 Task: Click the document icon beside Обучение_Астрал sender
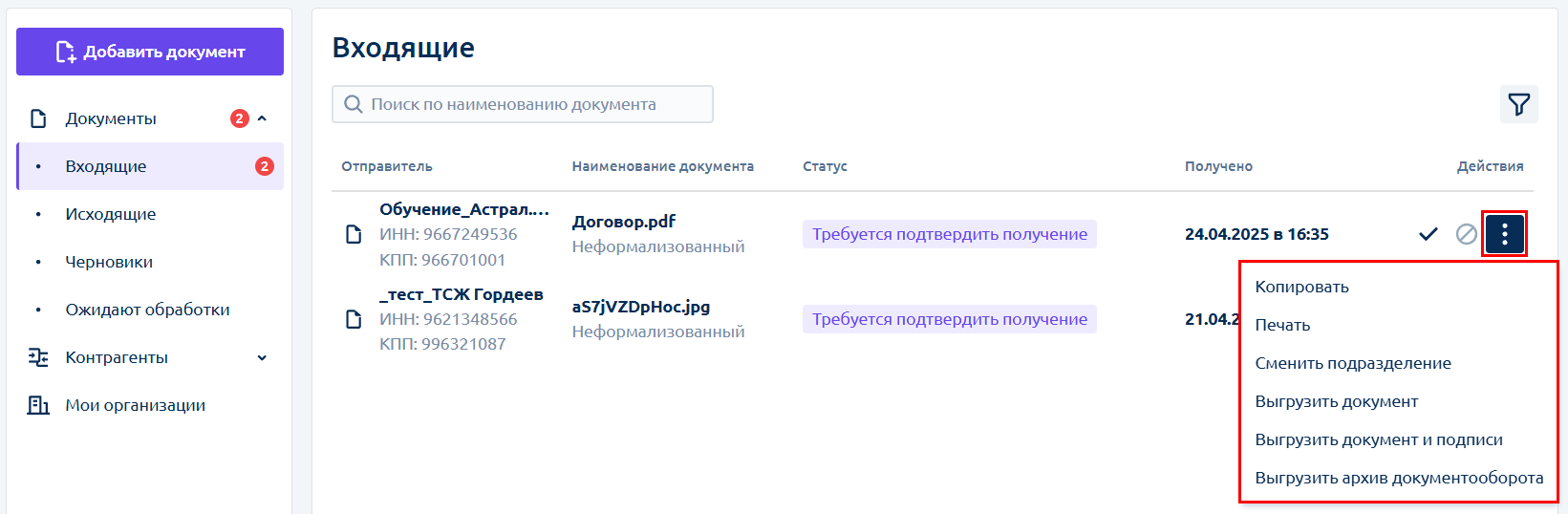(354, 234)
